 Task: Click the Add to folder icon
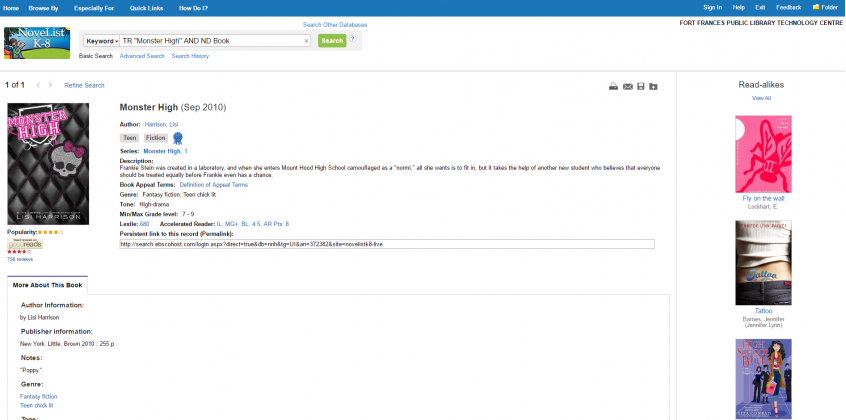(654, 87)
